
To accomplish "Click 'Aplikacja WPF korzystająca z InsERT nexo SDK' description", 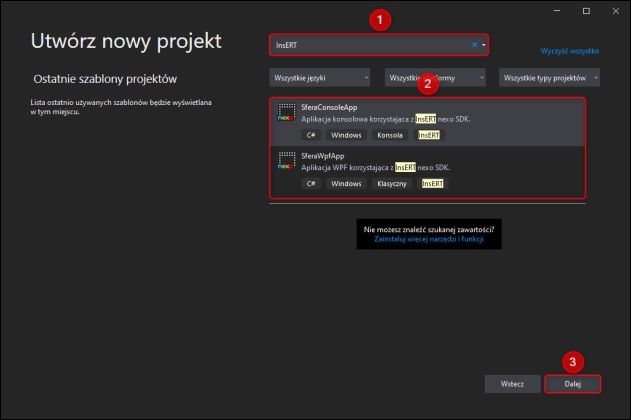I will pos(375,167).
